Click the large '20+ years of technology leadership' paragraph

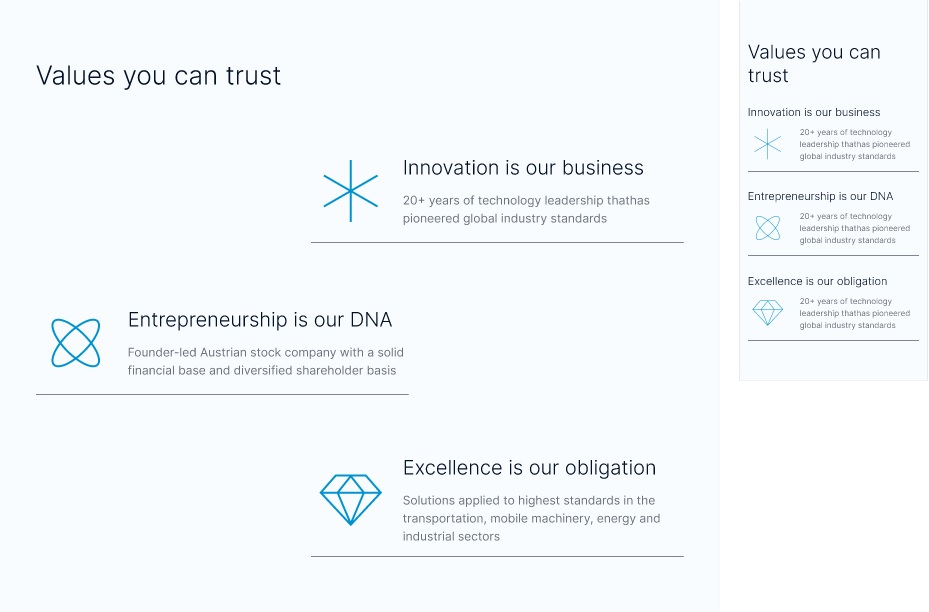point(526,209)
